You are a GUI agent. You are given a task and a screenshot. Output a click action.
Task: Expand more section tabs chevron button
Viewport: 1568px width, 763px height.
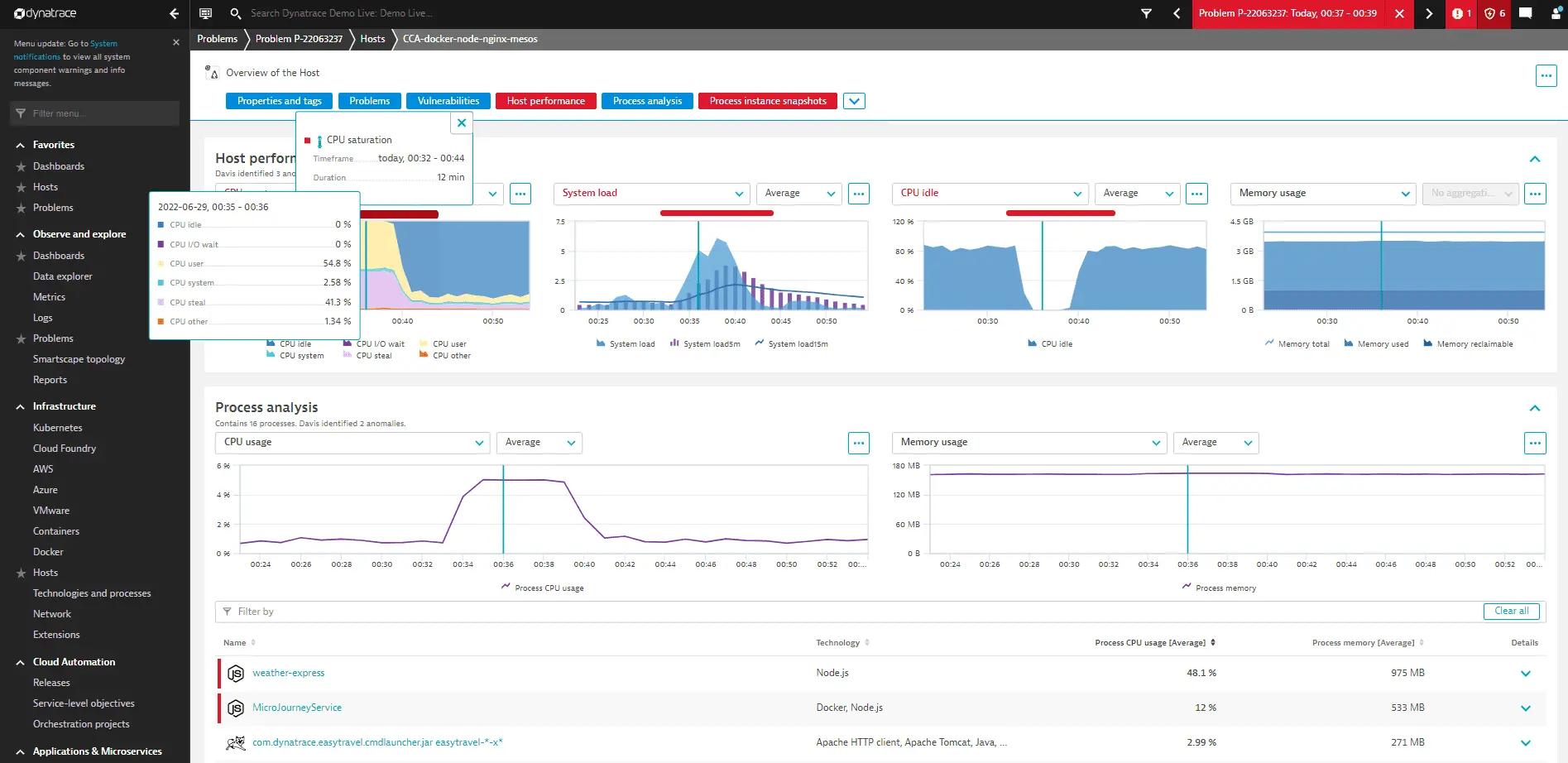(x=854, y=101)
